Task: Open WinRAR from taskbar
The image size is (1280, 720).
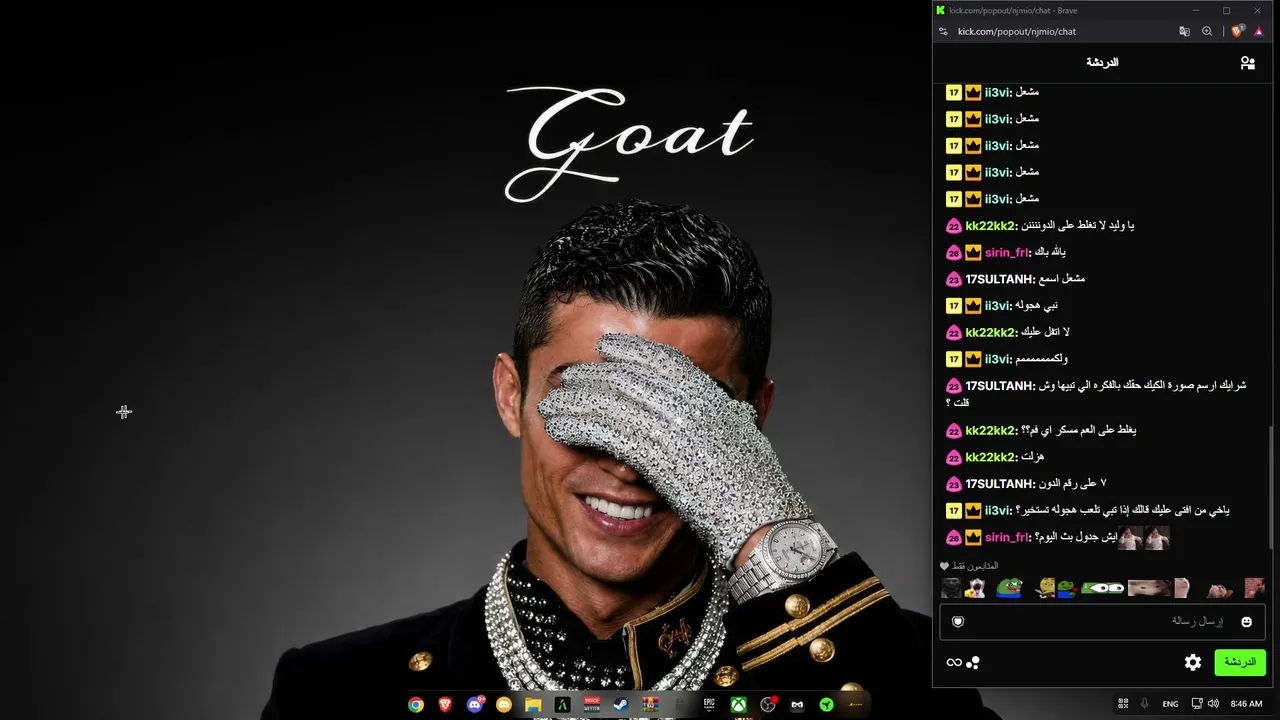Action: pyautogui.click(x=650, y=705)
